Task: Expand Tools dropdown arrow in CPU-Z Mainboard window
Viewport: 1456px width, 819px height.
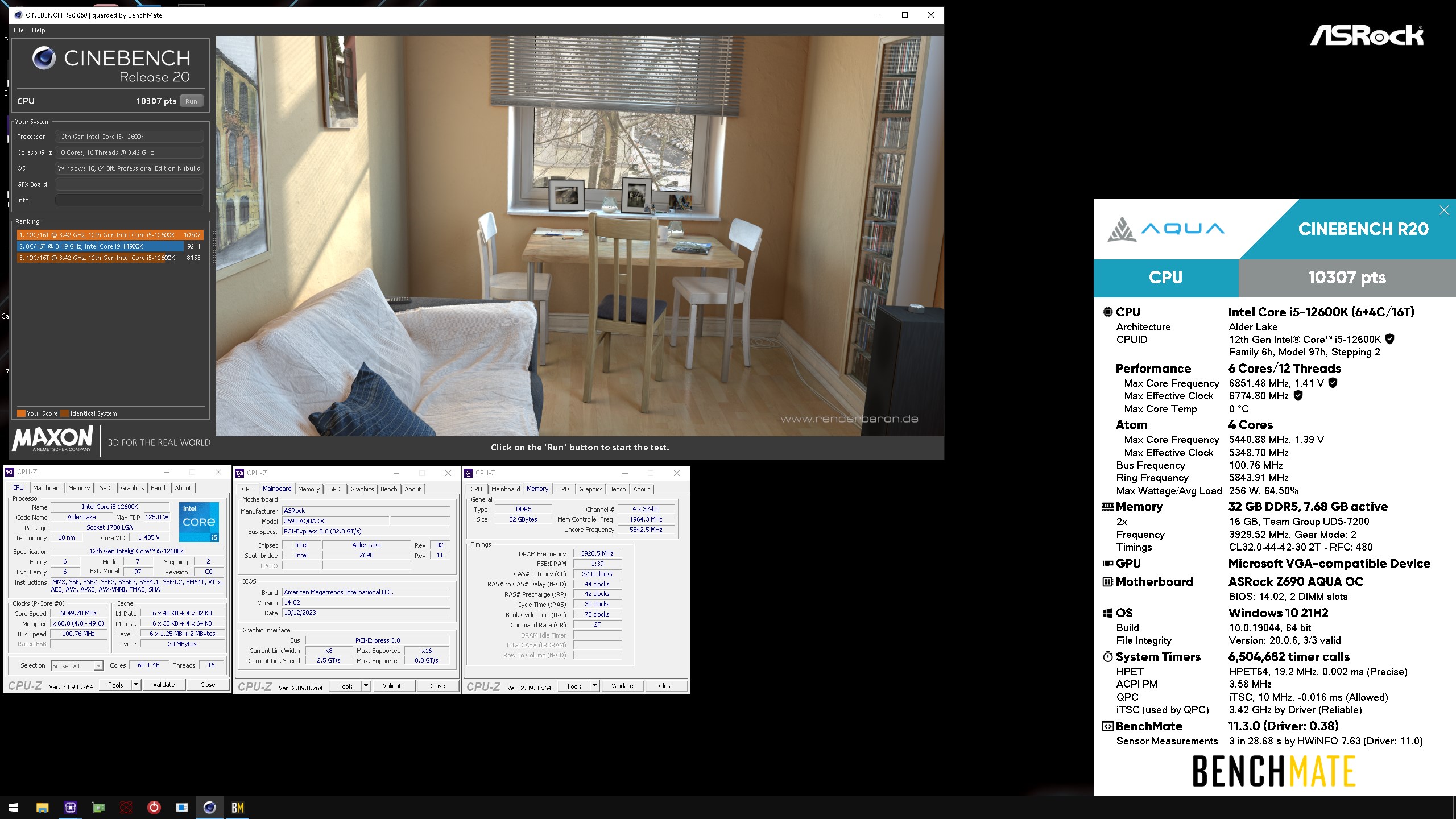Action: tap(366, 686)
